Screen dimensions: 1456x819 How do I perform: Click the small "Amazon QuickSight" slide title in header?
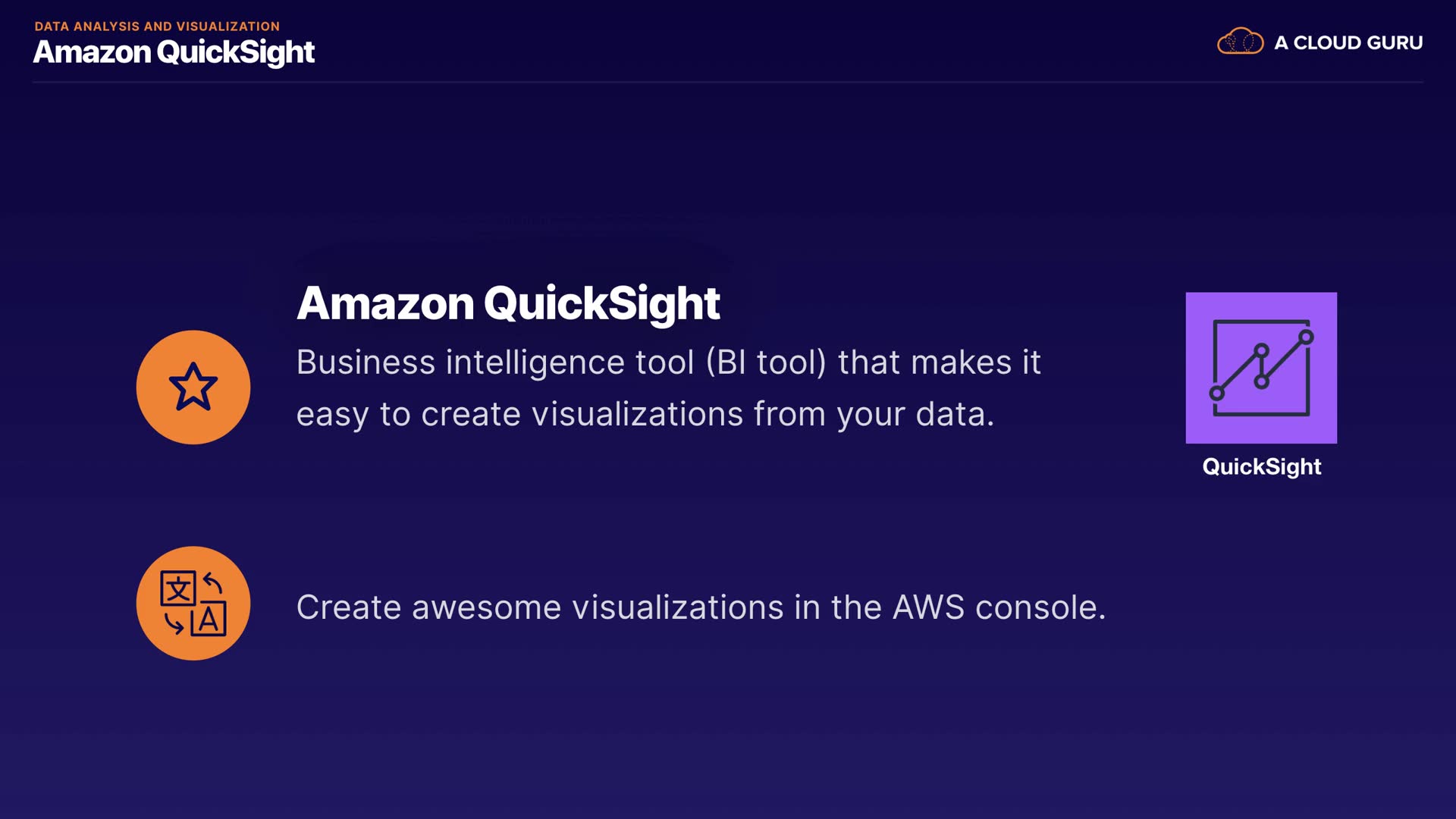click(x=174, y=52)
